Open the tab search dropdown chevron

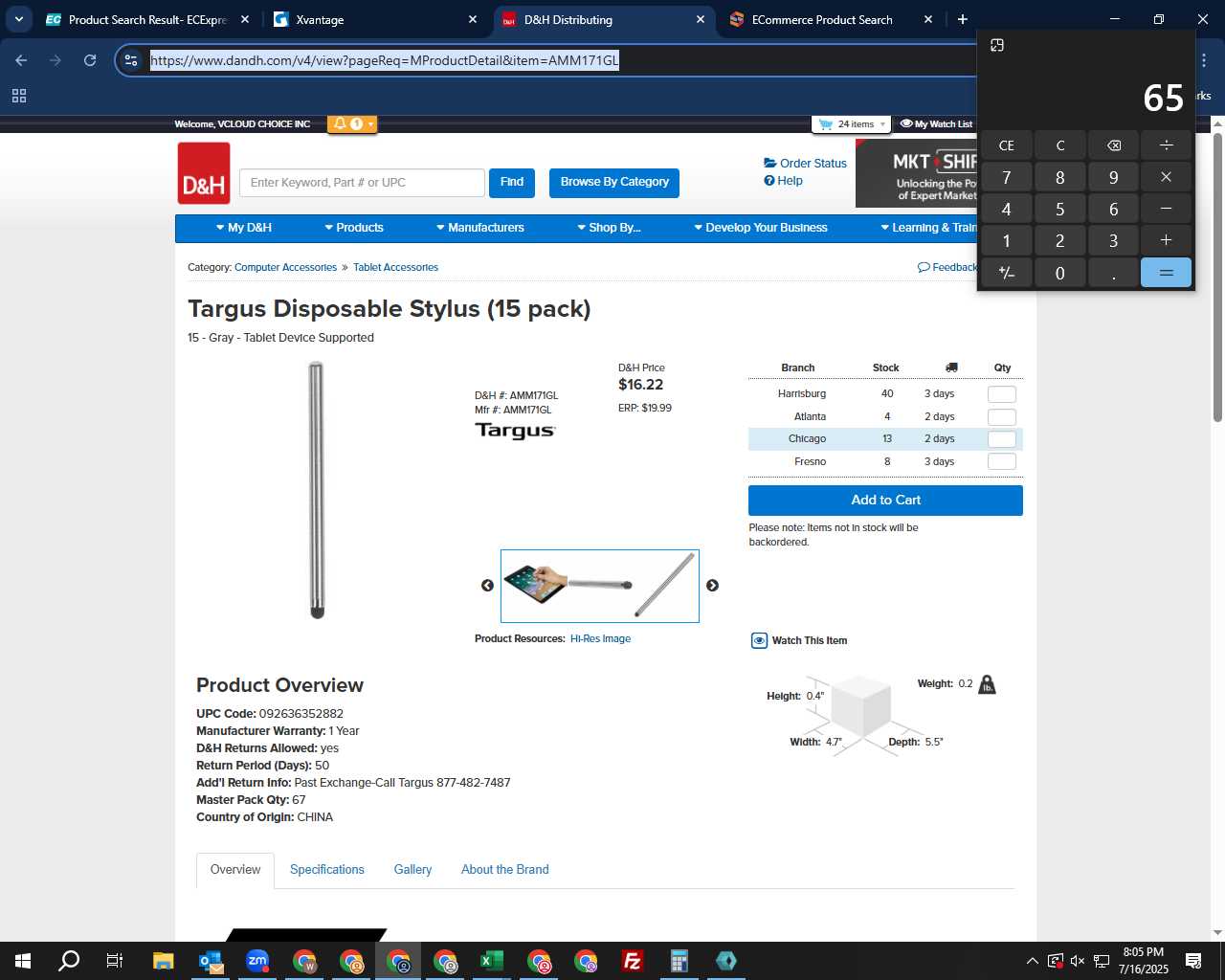[x=18, y=19]
